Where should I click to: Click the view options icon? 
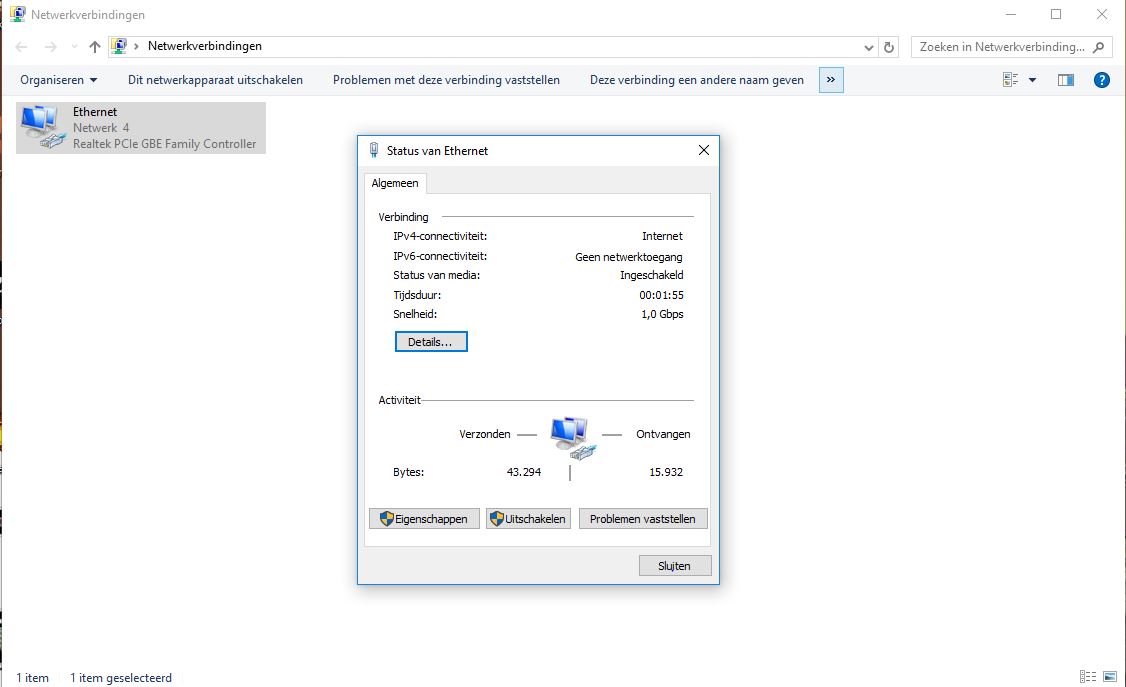tap(1010, 80)
